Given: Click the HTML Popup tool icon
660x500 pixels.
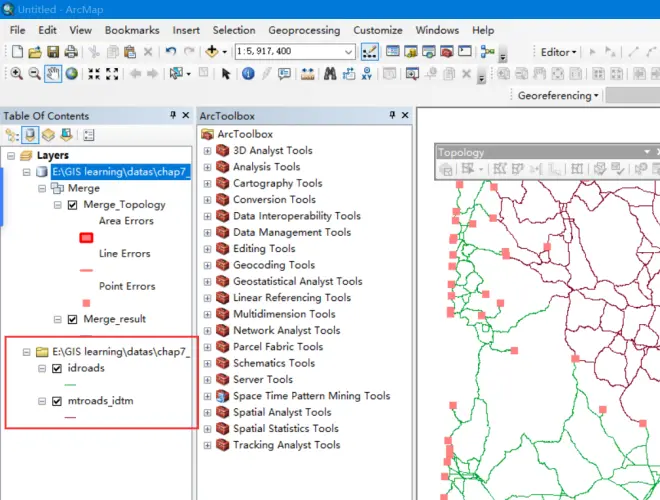Looking at the screenshot, I should [x=284, y=74].
